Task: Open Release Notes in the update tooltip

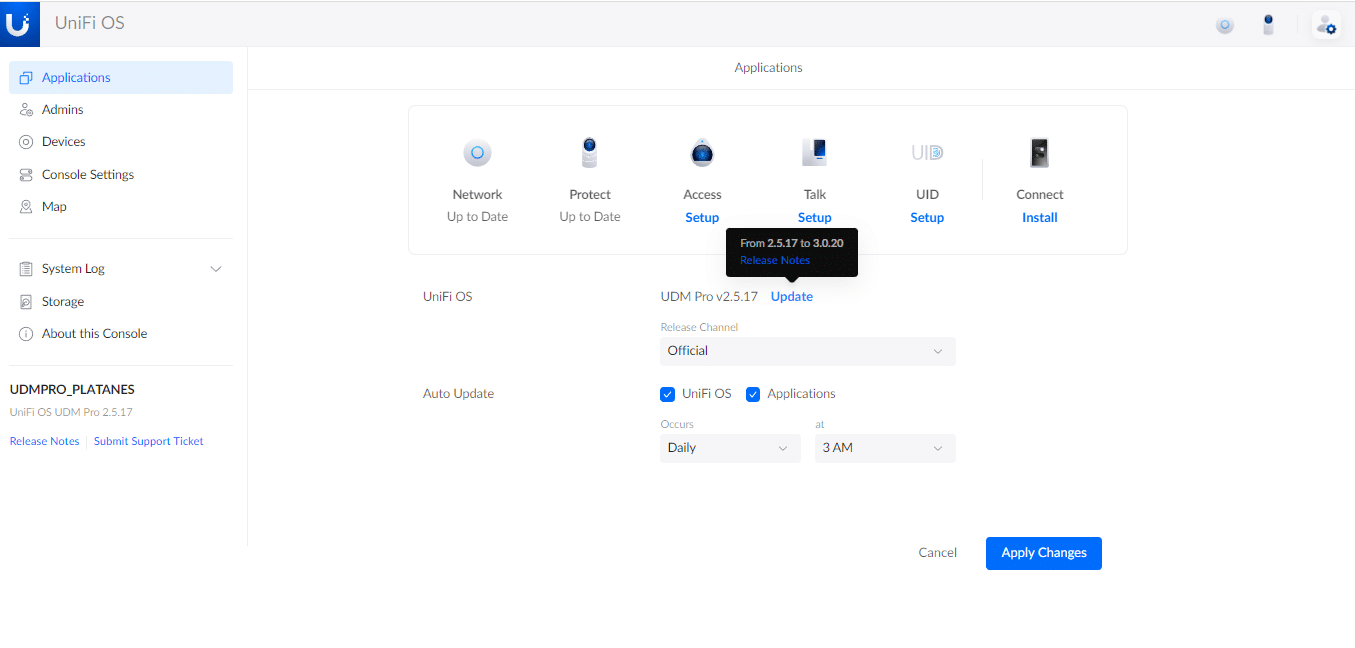Action: click(773, 260)
